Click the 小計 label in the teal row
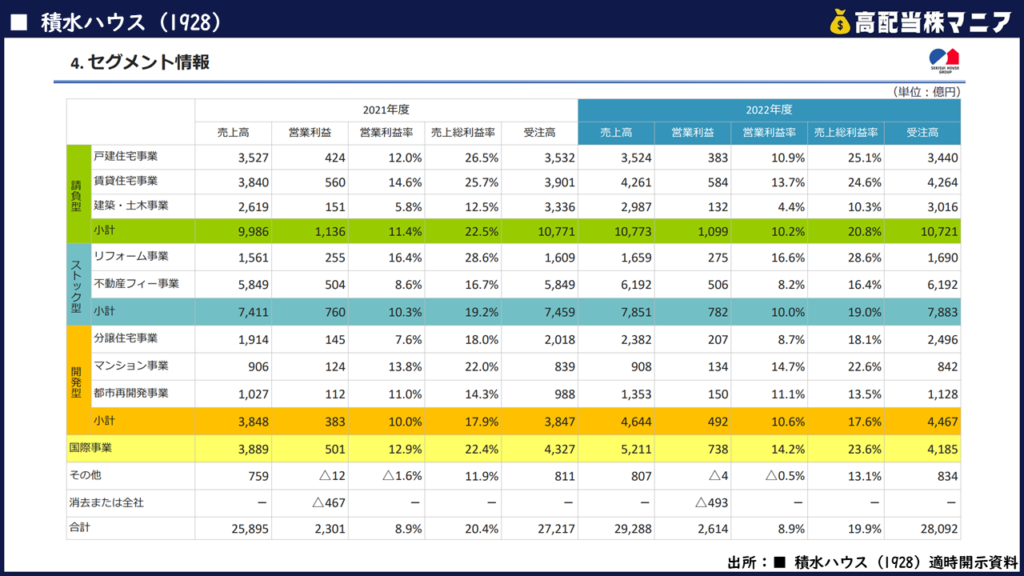The width and height of the screenshot is (1024, 576). [104, 312]
